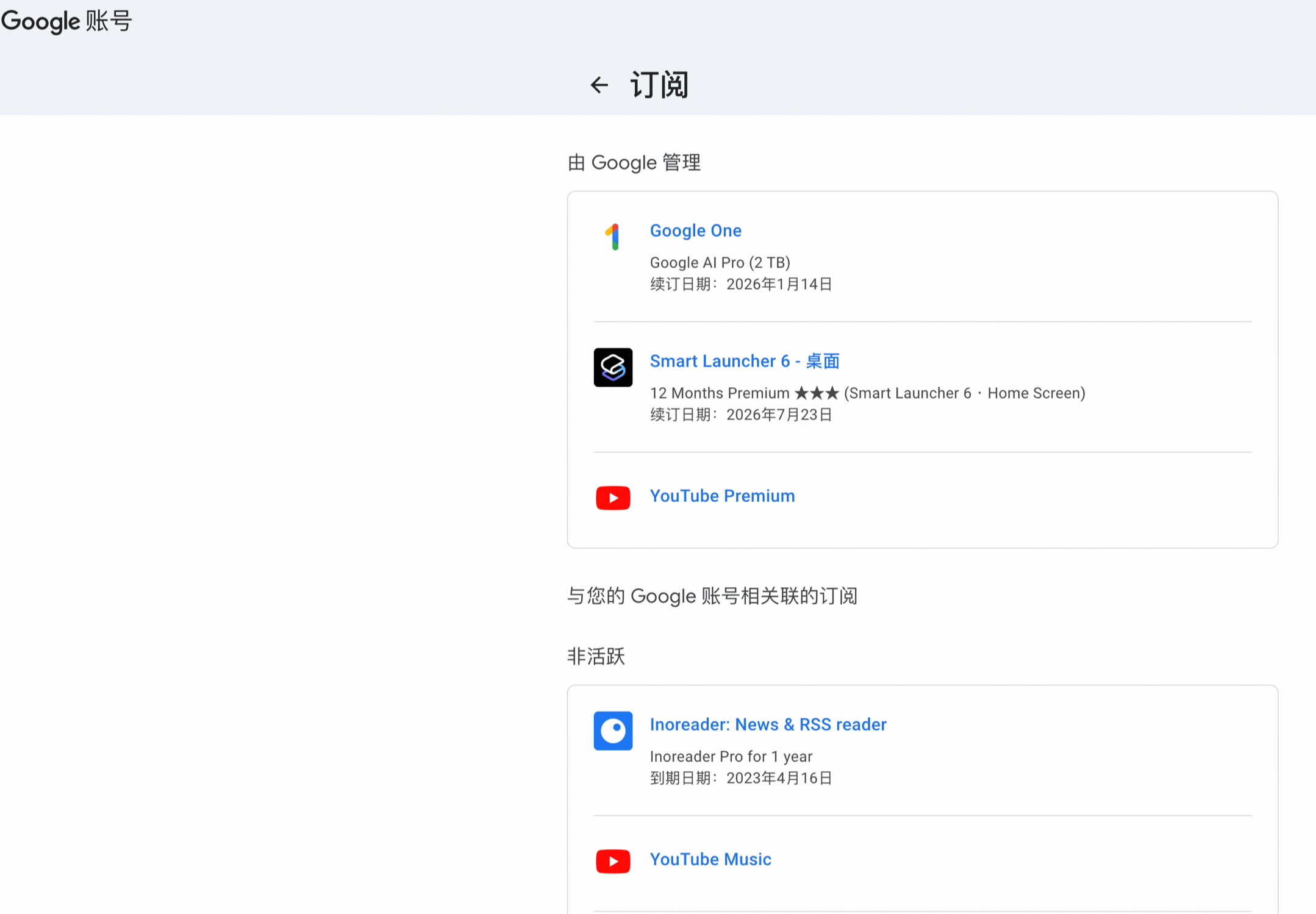Open Inoreader: News & RSS reader link
The image size is (1316, 914).
tap(768, 724)
